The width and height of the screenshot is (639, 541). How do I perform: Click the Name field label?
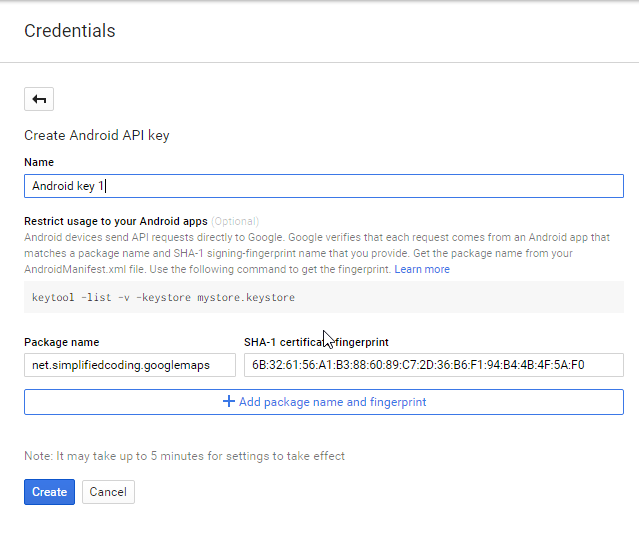click(39, 162)
